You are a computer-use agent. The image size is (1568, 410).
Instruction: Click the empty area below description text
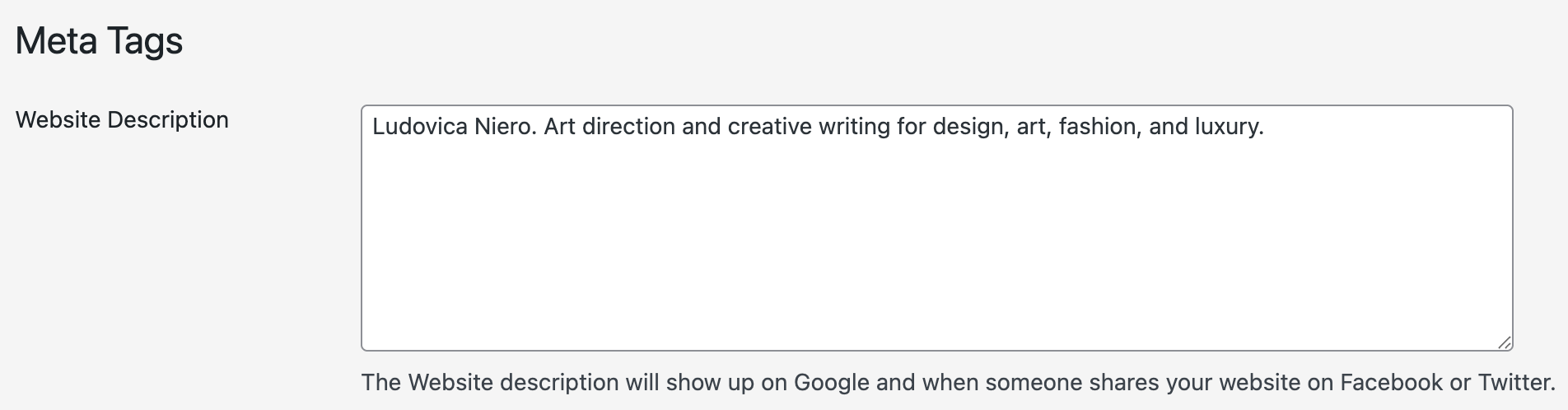pos(936,247)
